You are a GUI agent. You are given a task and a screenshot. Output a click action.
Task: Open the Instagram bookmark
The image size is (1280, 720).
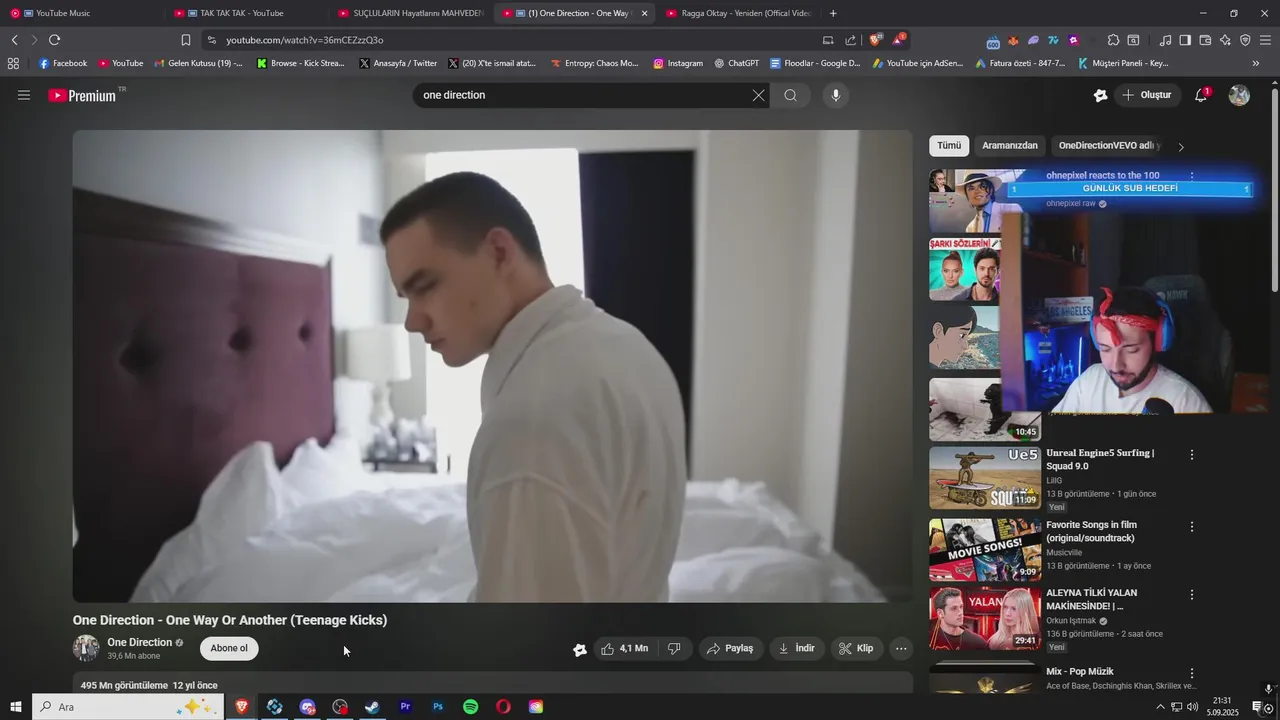[x=678, y=63]
